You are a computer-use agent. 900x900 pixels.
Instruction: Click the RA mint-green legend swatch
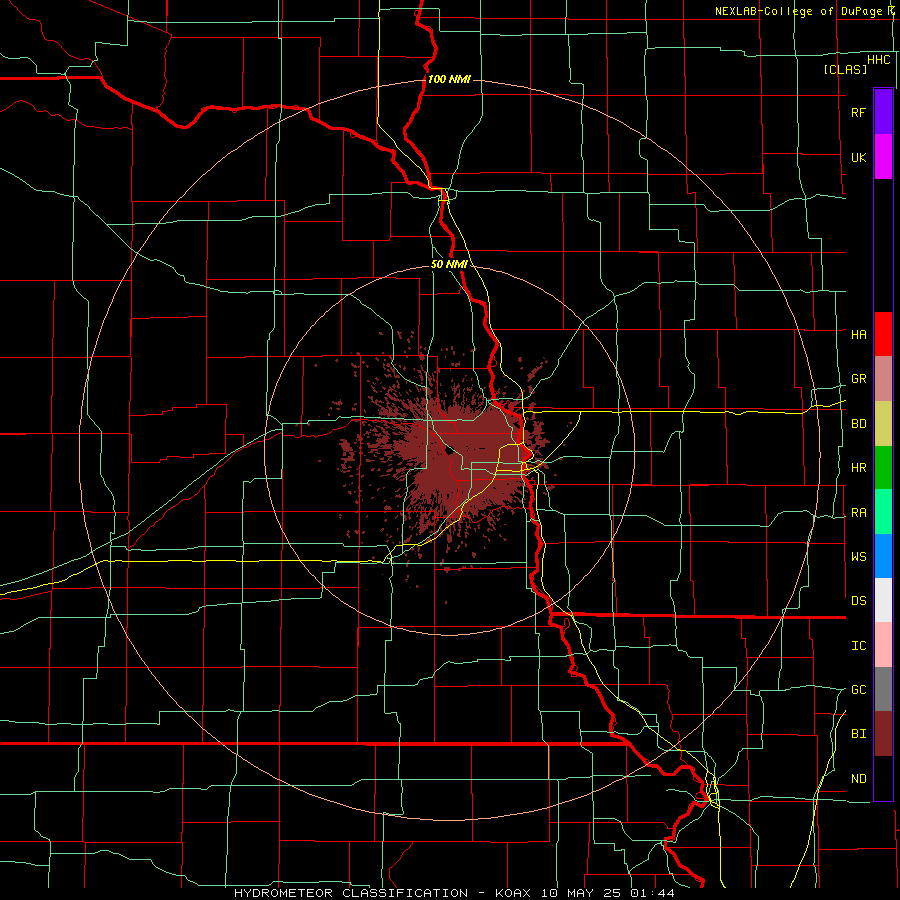point(883,512)
